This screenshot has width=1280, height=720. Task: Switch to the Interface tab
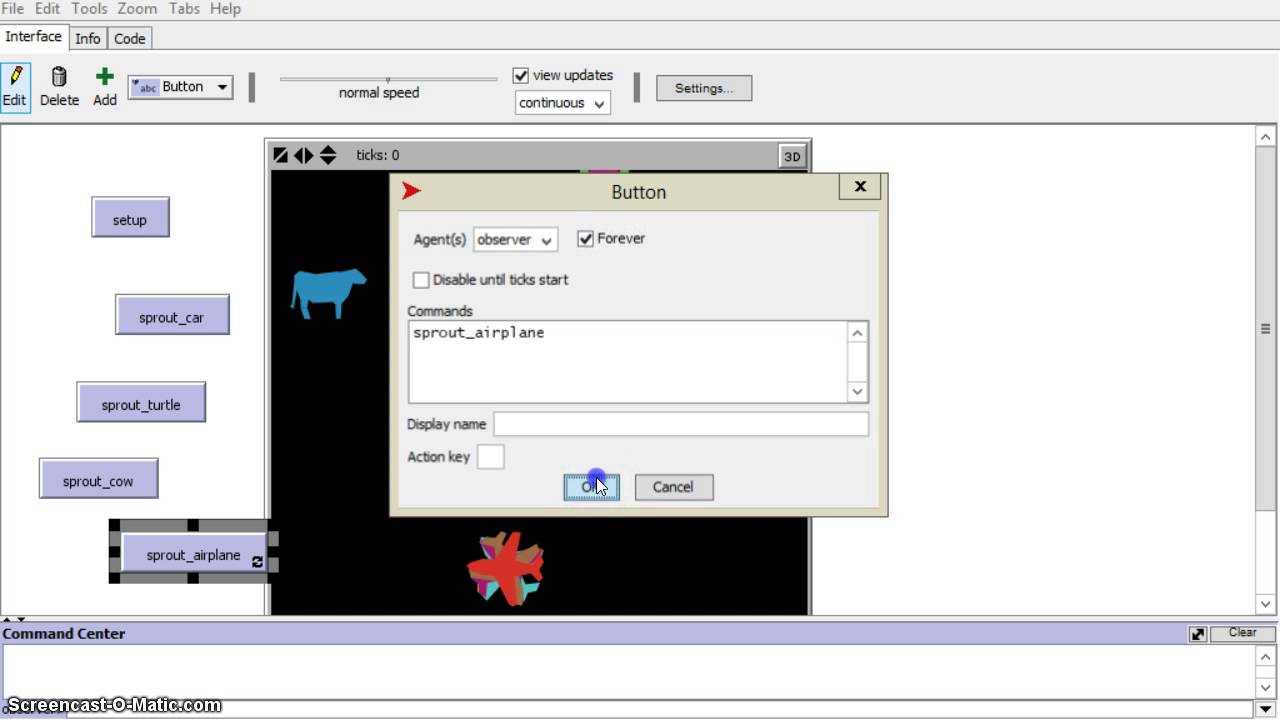34,37
